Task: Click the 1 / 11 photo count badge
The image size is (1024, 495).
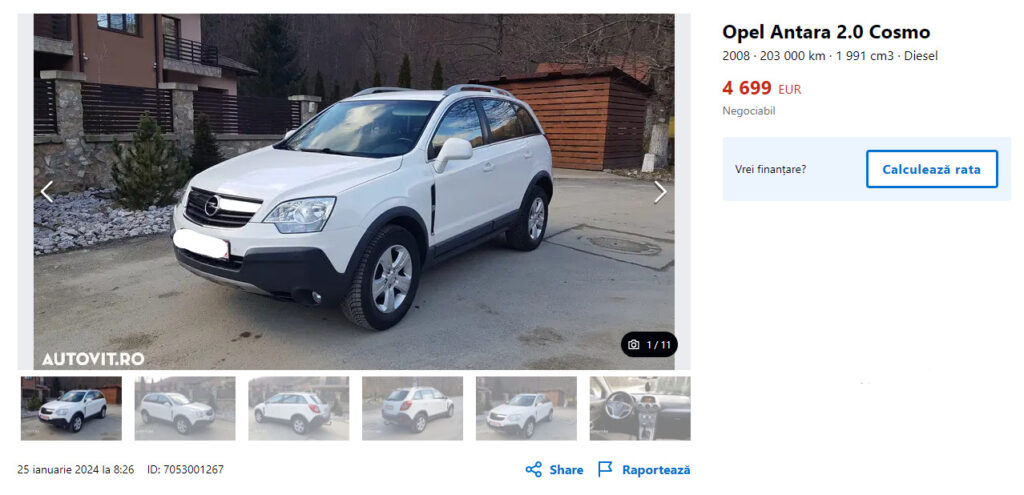Action: pos(649,345)
